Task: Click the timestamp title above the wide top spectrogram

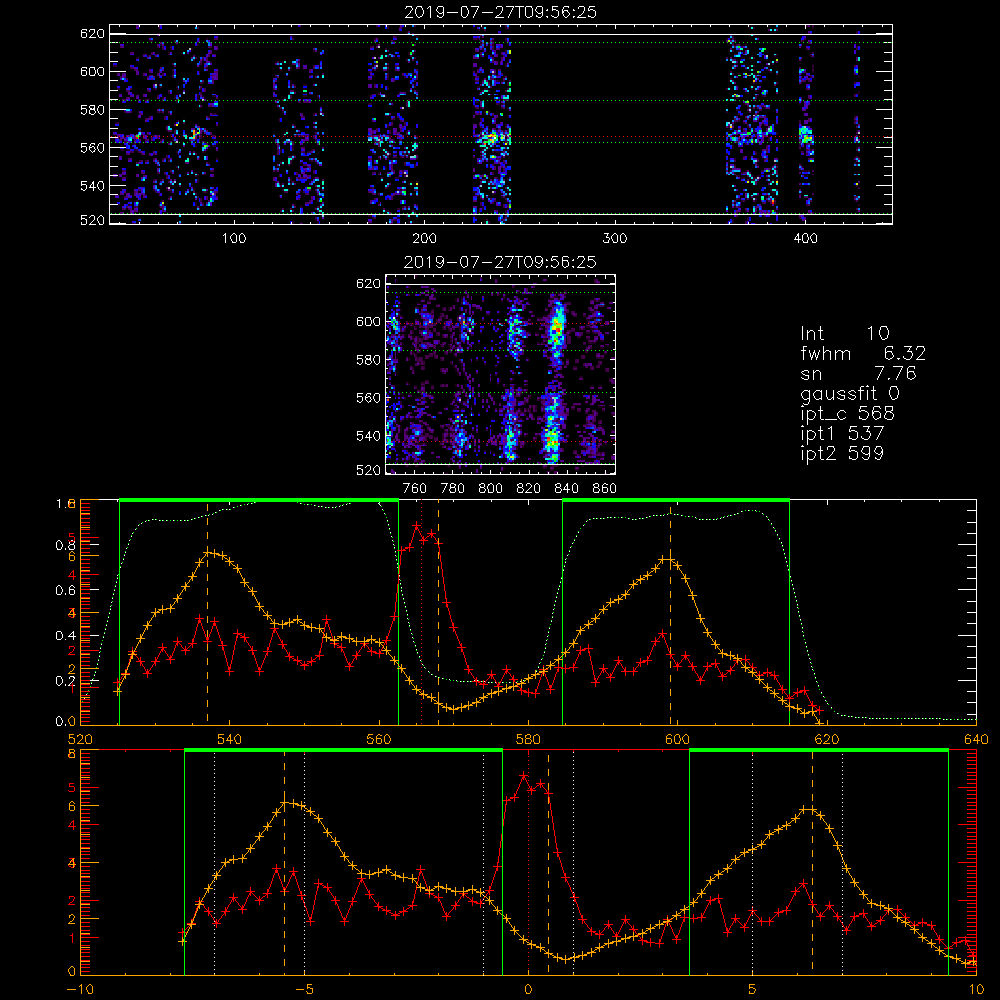Action: coord(500,12)
